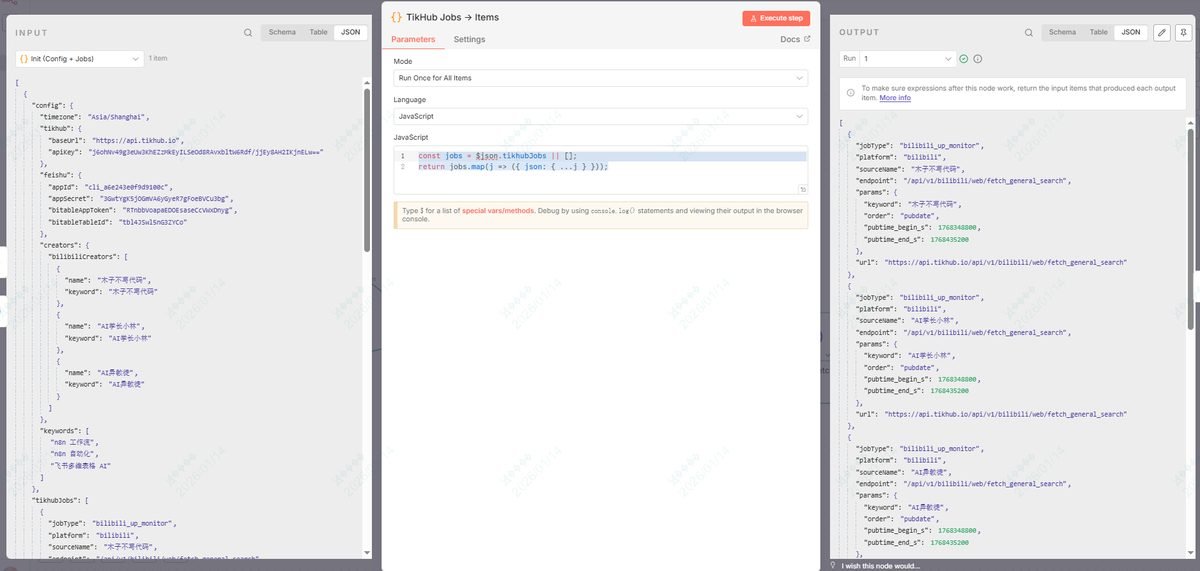Click the info icon in output hint banner

pos(851,92)
